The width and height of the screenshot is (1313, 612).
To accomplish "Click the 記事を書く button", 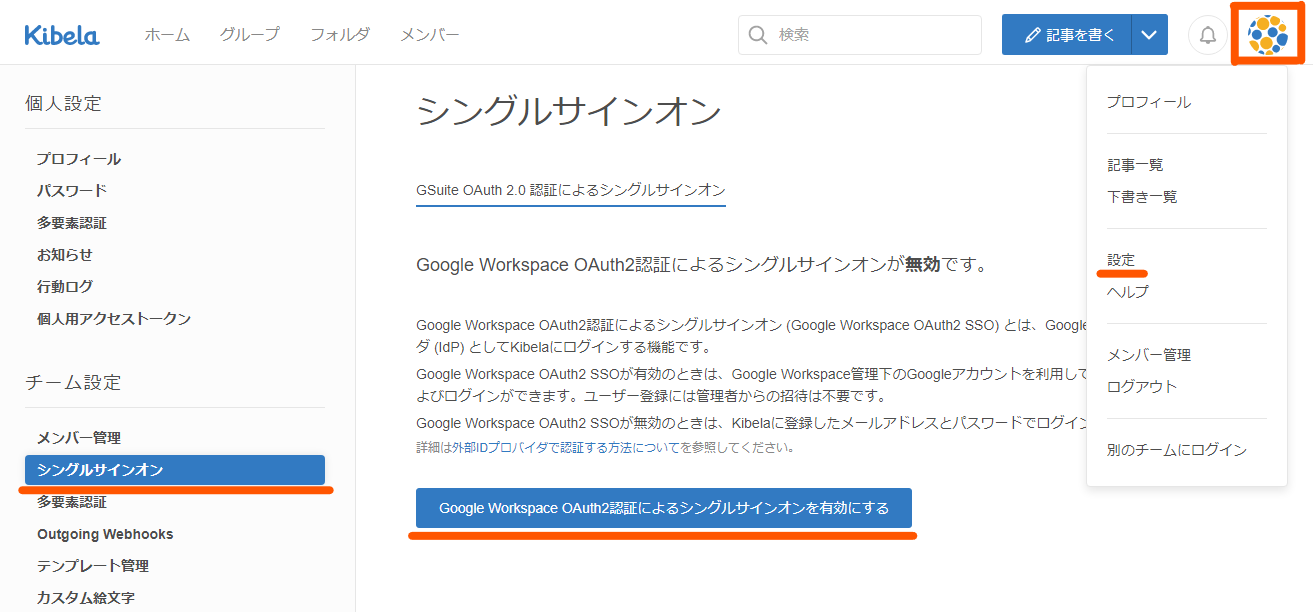I will 1068,35.
